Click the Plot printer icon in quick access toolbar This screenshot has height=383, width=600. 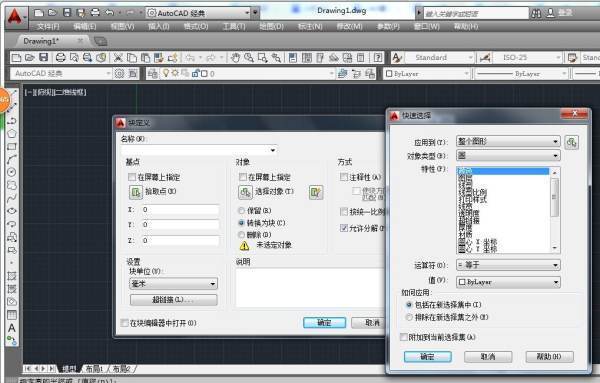pos(95,13)
